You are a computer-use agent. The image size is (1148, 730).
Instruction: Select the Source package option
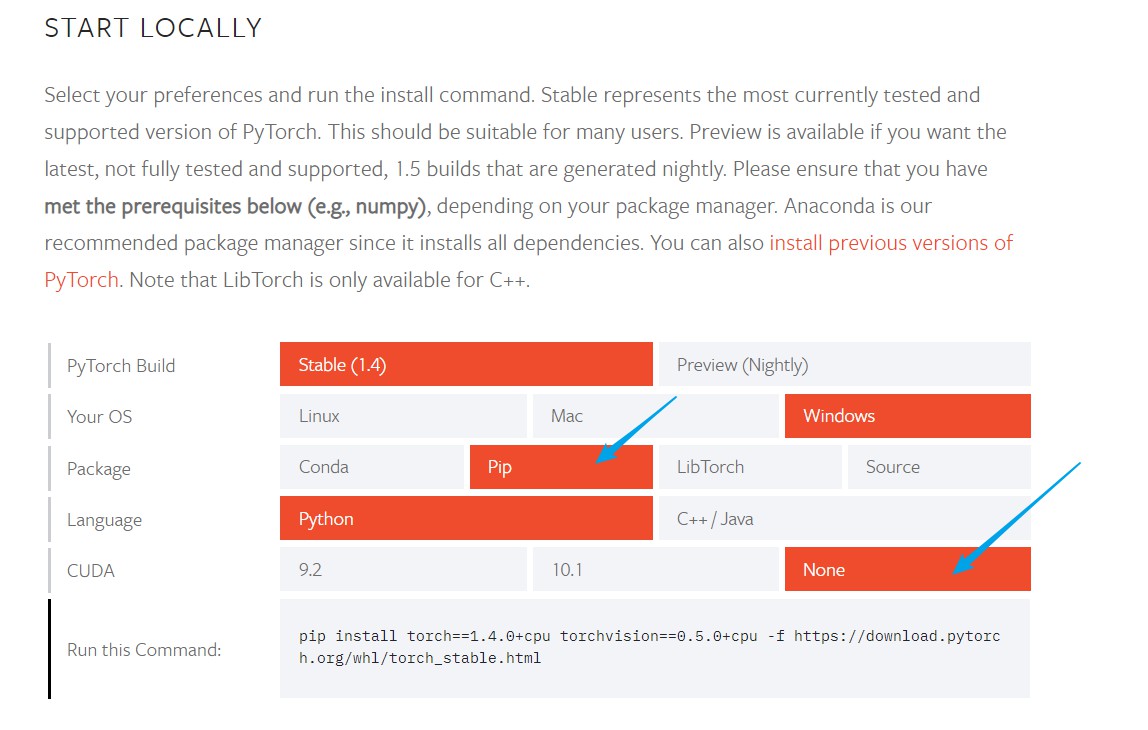pyautogui.click(x=939, y=467)
